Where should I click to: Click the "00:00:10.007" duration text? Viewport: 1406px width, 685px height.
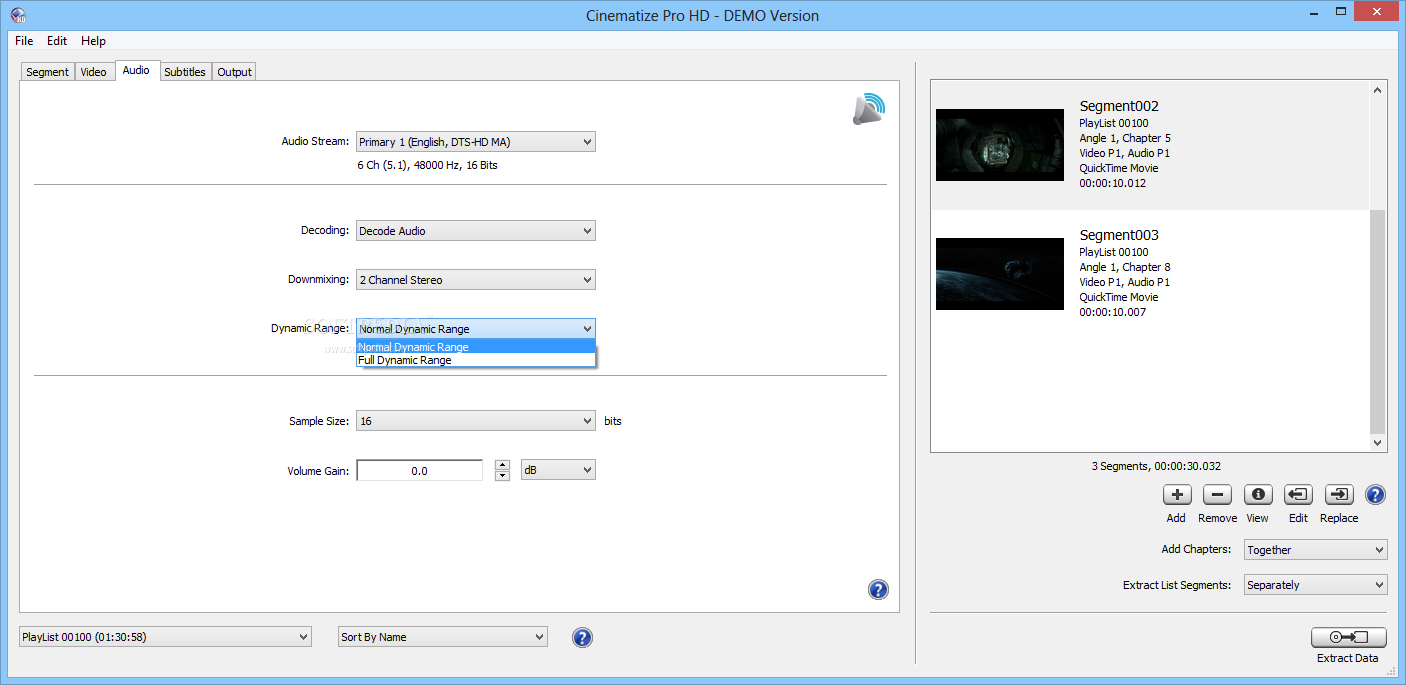1113,312
